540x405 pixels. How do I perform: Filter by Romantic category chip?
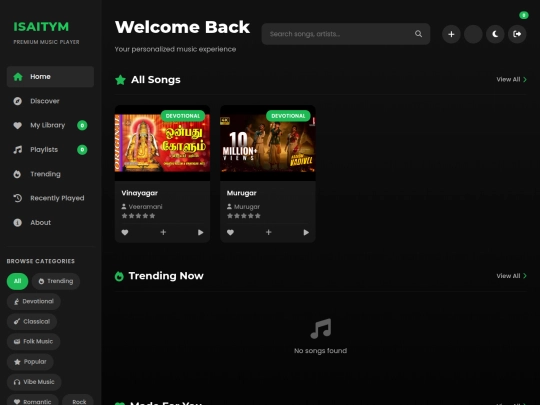[x=32, y=401]
